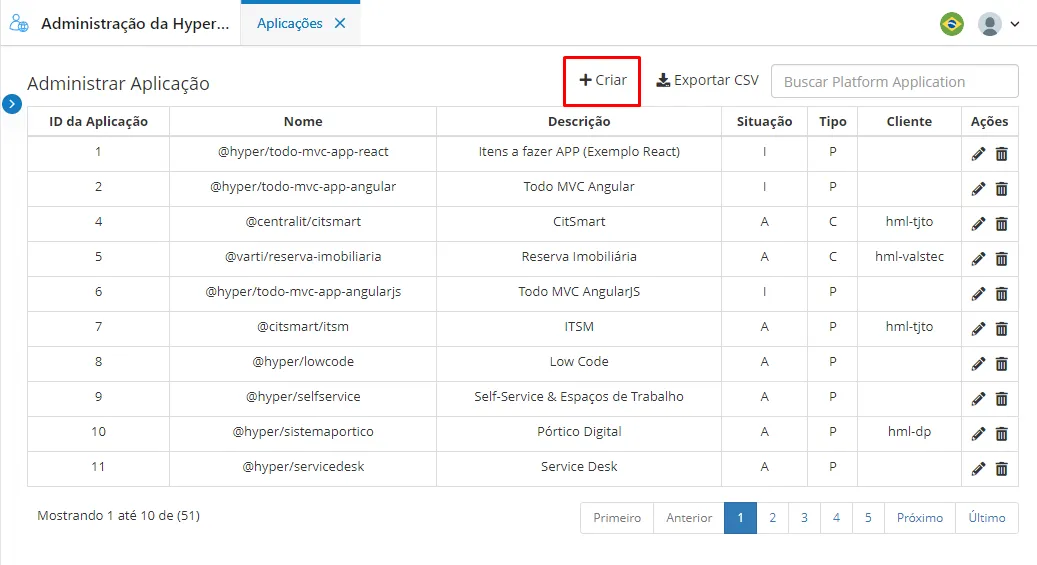Click the Cliente column header
The height and width of the screenshot is (565, 1037).
pos(909,122)
